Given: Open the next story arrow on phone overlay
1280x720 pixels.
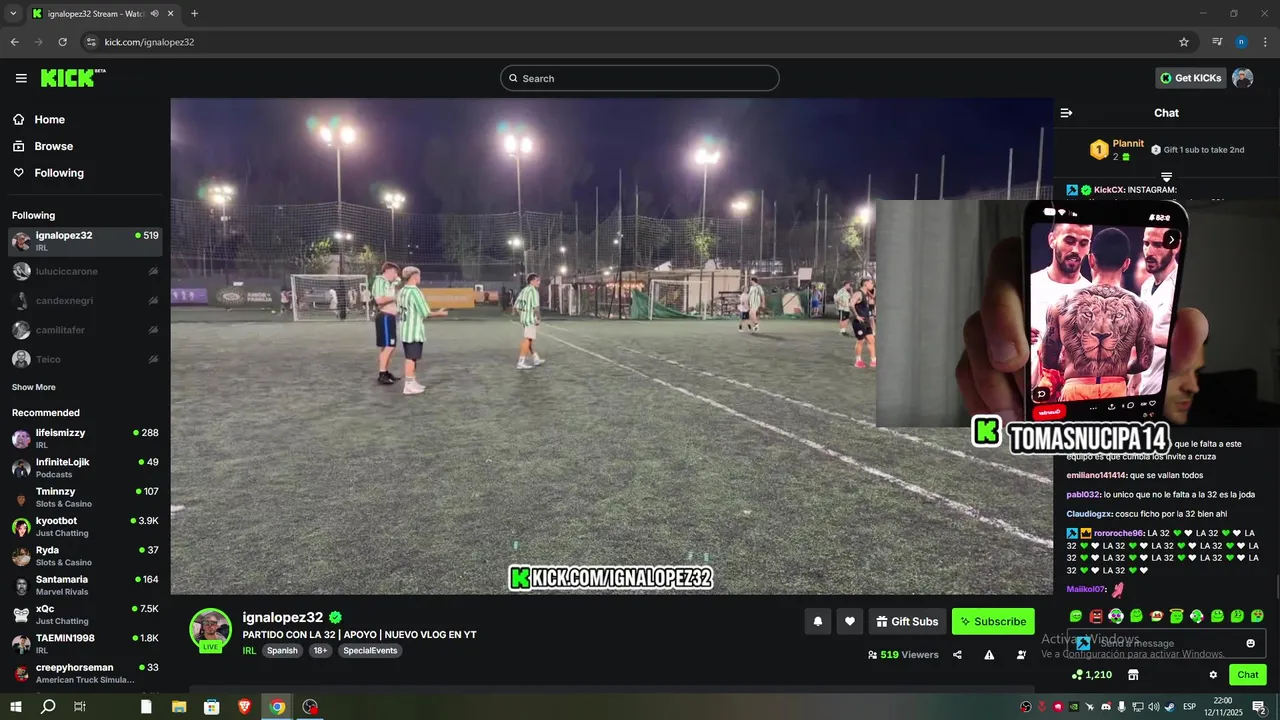Looking at the screenshot, I should [x=1171, y=239].
